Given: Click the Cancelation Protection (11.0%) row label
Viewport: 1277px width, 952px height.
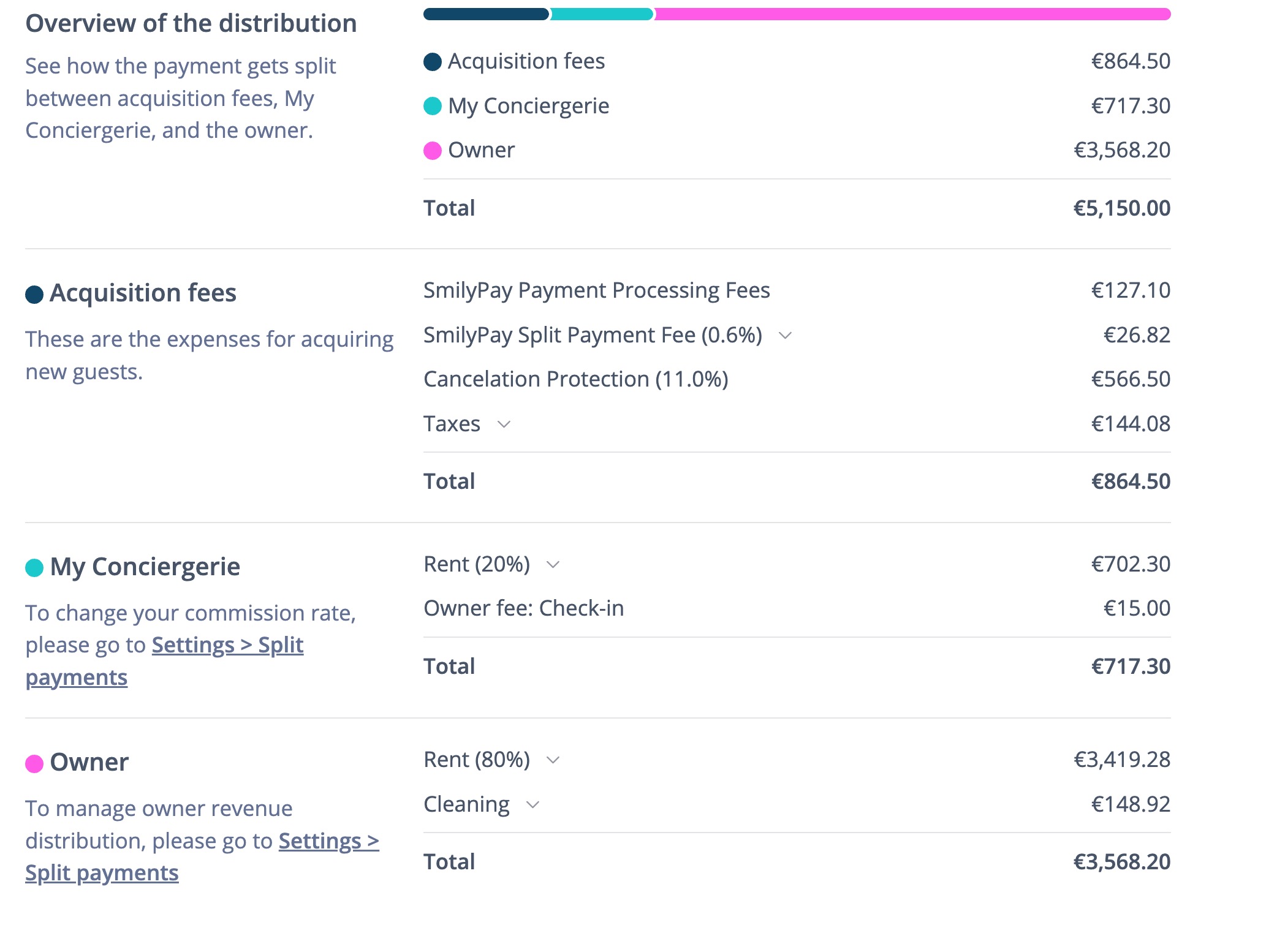Looking at the screenshot, I should click(x=575, y=380).
